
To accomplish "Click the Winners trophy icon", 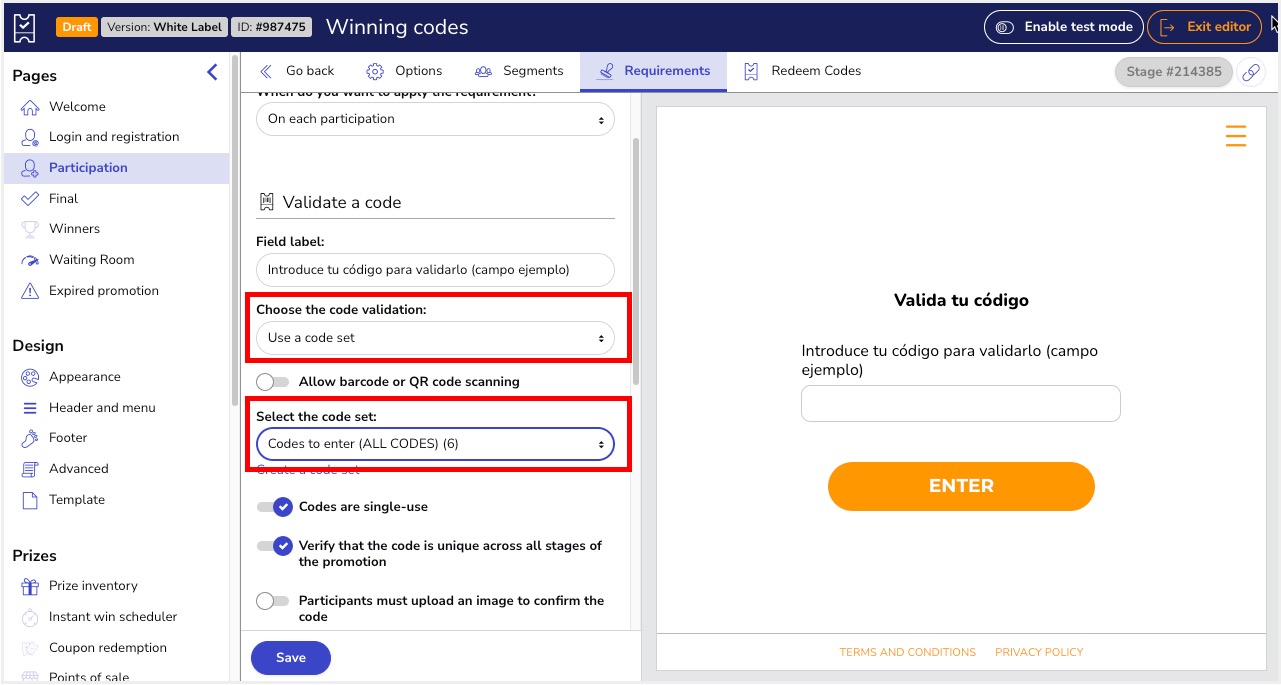I will coord(30,229).
